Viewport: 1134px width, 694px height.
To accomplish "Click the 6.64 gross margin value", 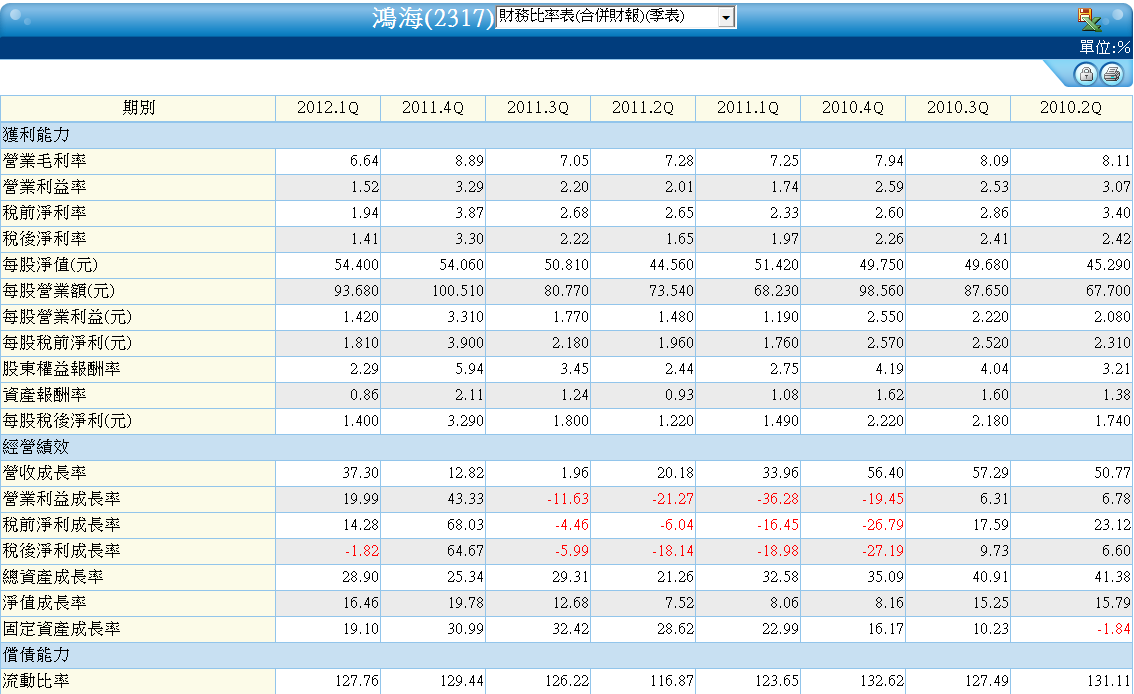I will [x=364, y=160].
